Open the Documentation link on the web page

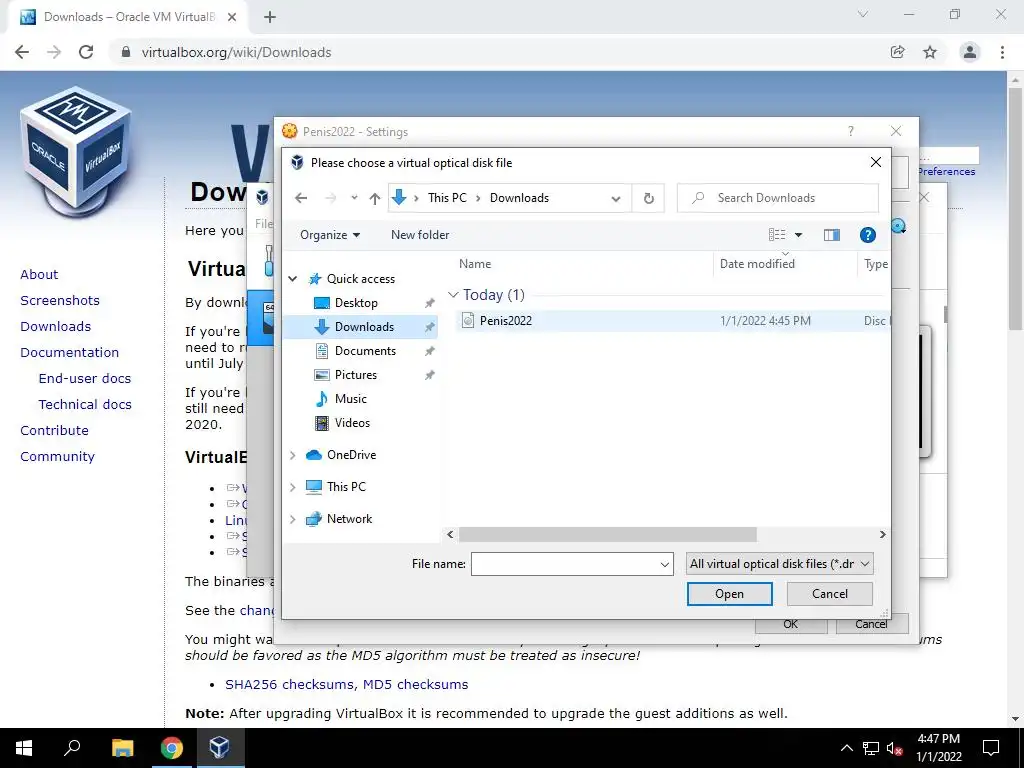(x=69, y=353)
